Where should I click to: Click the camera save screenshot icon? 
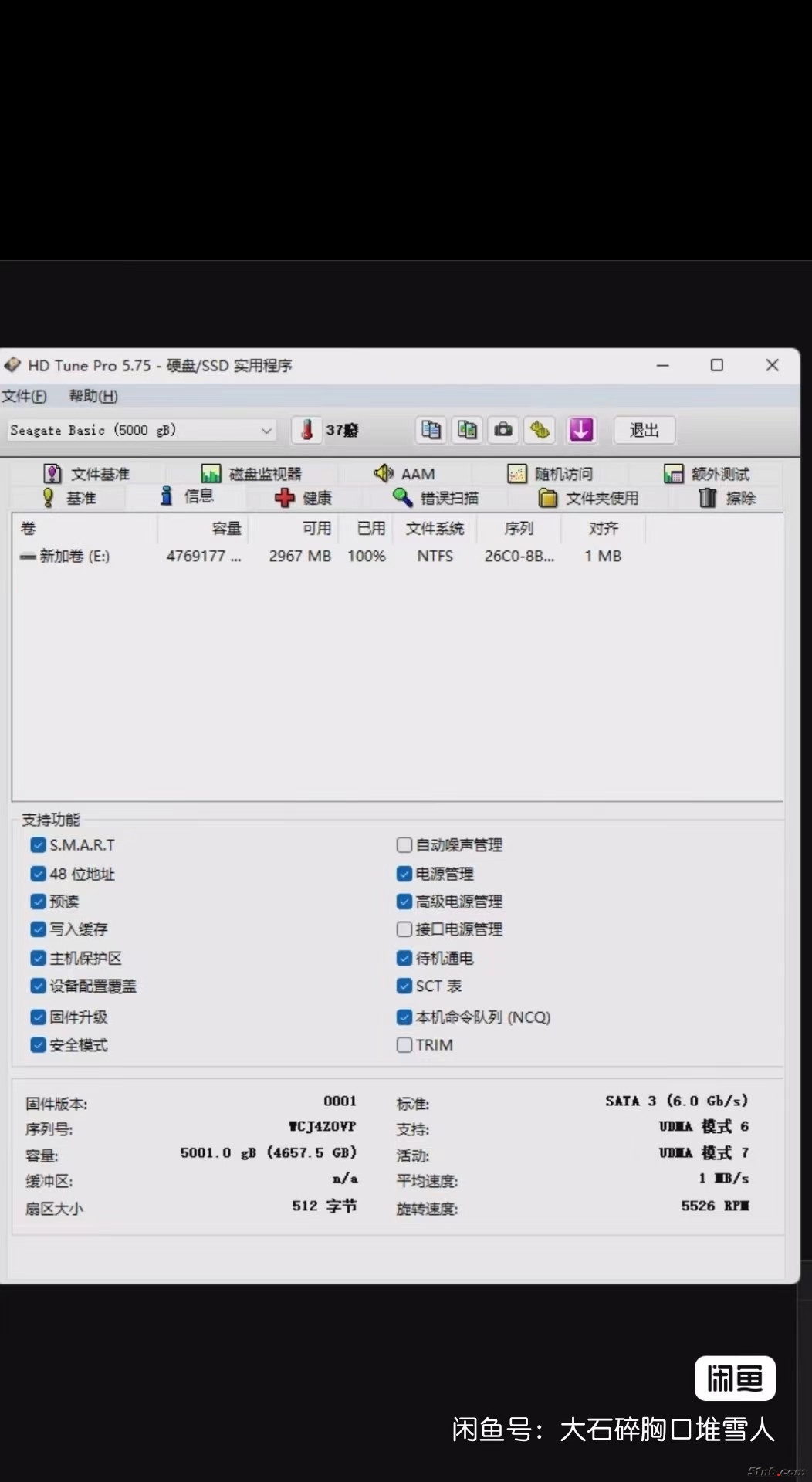[x=503, y=430]
